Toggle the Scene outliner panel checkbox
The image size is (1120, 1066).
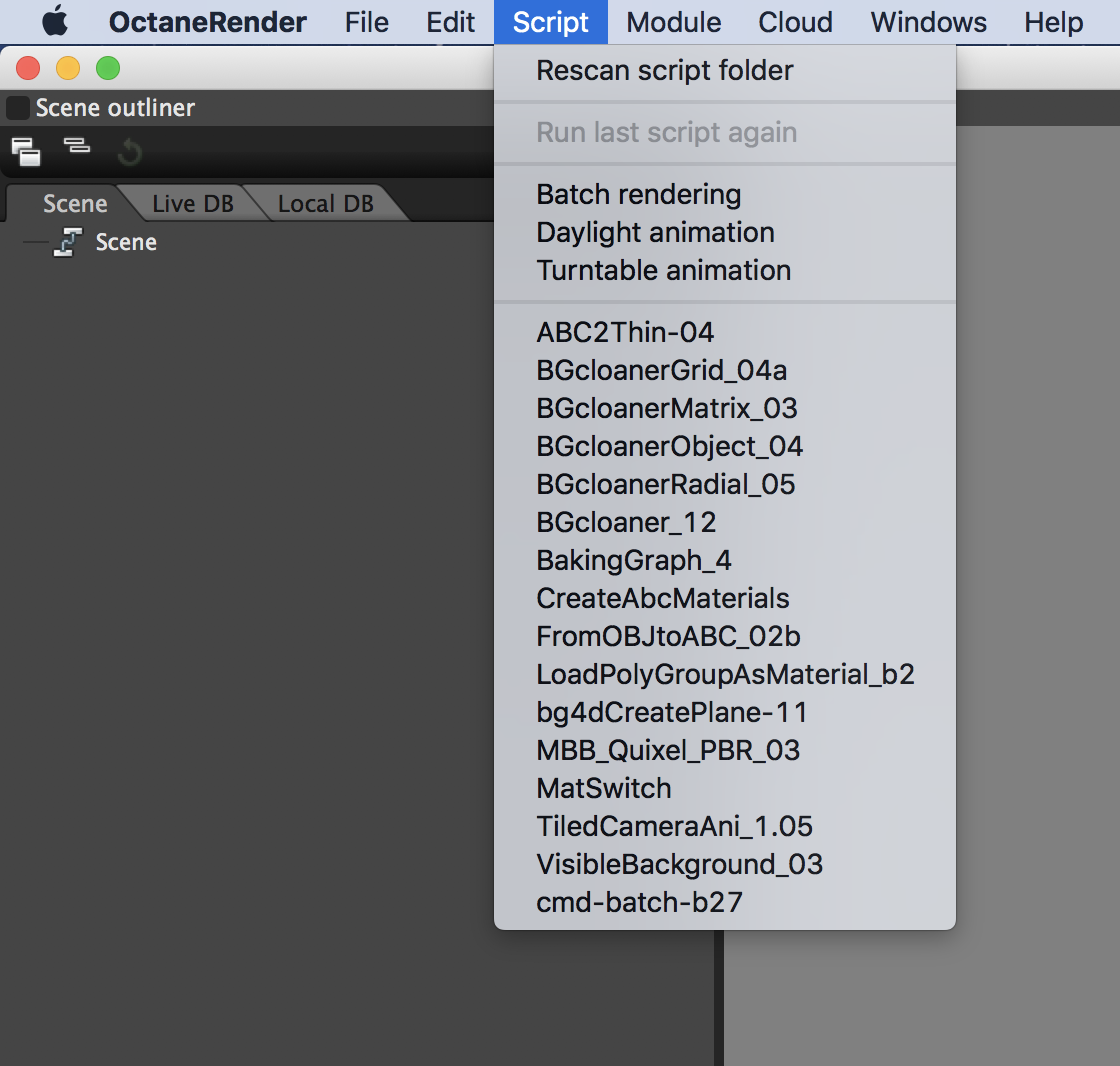[18, 108]
